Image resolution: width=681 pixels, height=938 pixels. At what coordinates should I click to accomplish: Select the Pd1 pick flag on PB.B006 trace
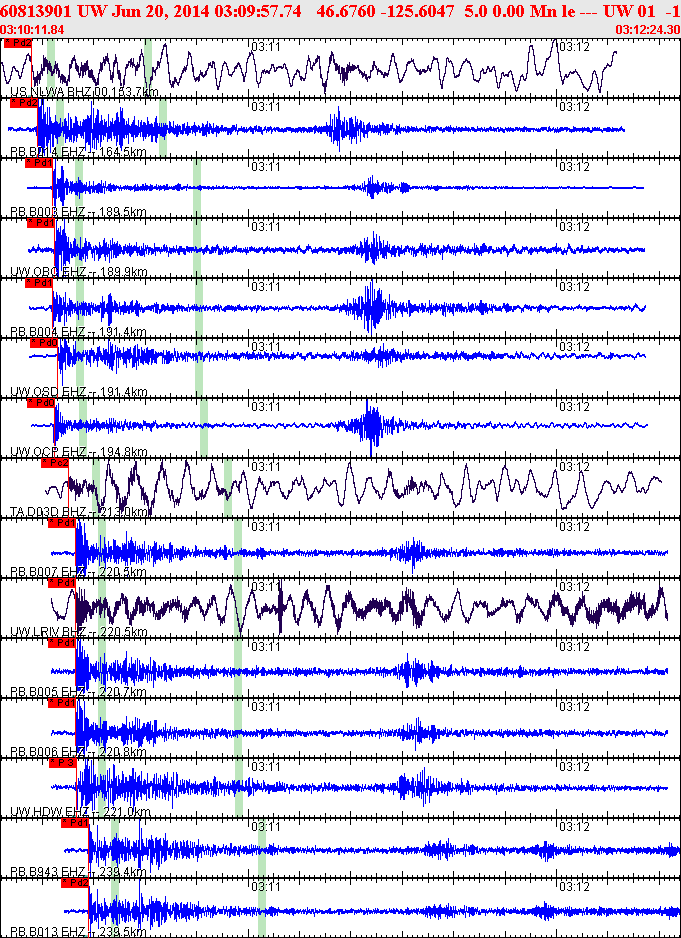click(62, 702)
